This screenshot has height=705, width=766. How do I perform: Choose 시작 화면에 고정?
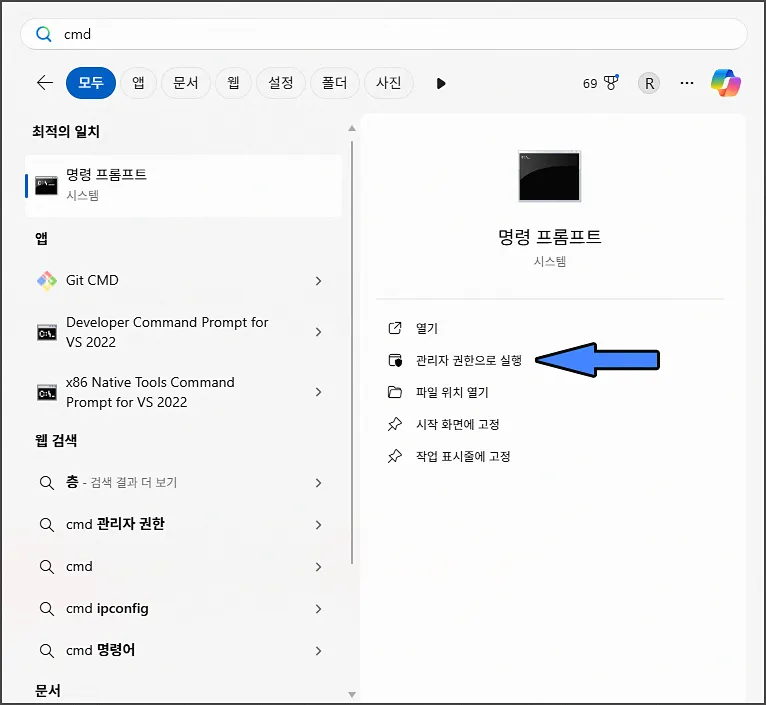pyautogui.click(x=457, y=424)
